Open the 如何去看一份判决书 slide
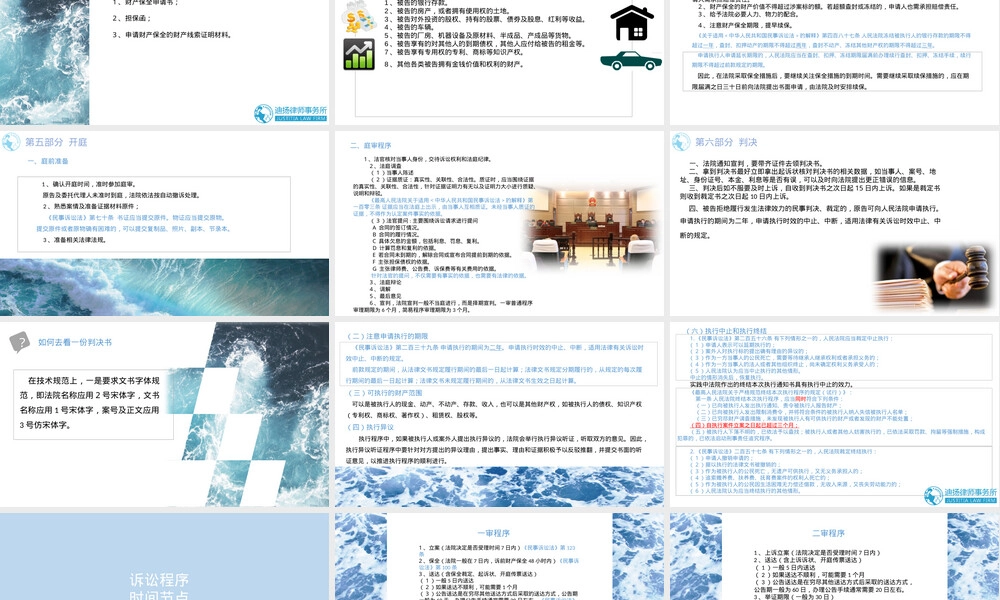1000x600 pixels. (165, 414)
